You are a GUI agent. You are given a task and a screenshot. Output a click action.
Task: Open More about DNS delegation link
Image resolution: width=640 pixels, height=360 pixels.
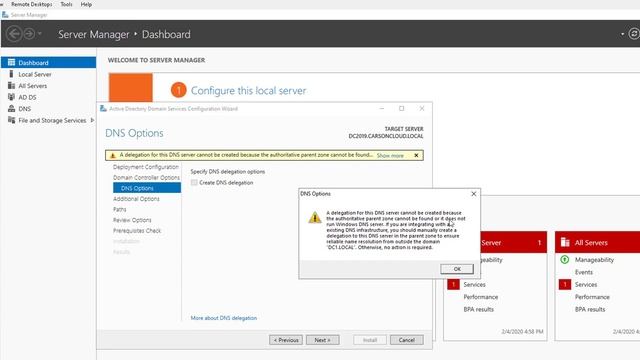(224, 318)
